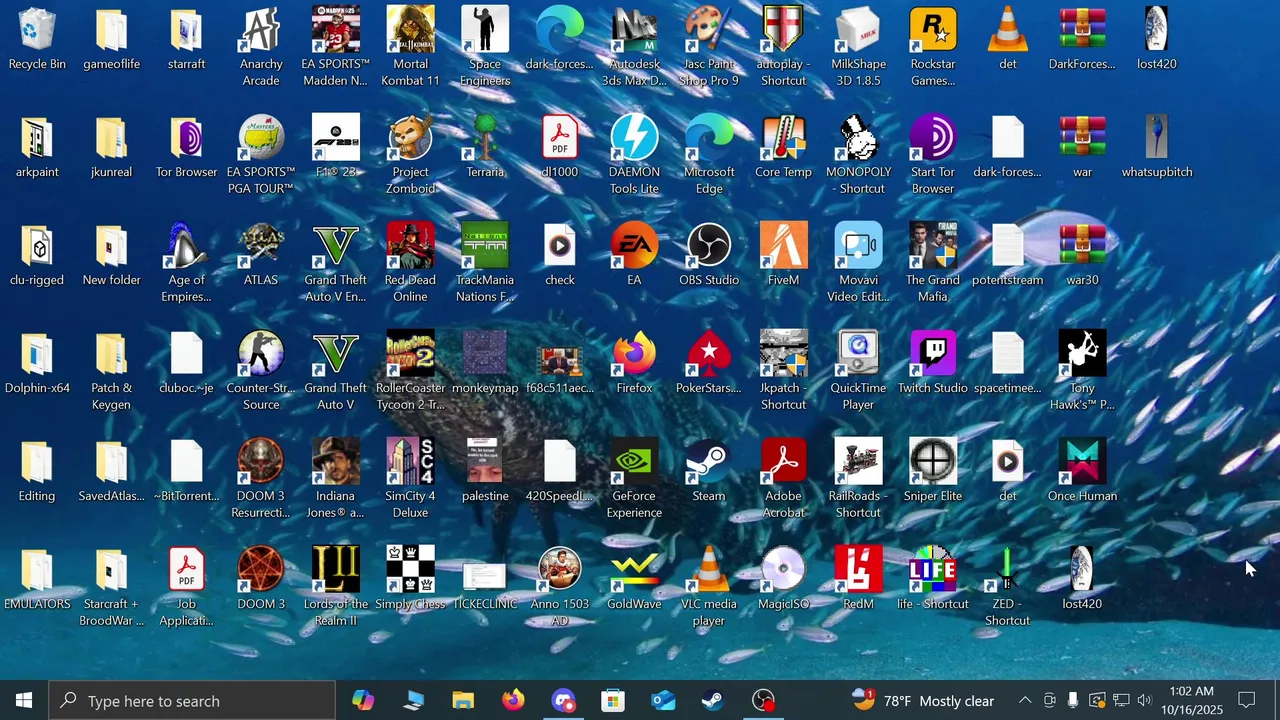Launch Firefox from the desktop

pyautogui.click(x=634, y=364)
